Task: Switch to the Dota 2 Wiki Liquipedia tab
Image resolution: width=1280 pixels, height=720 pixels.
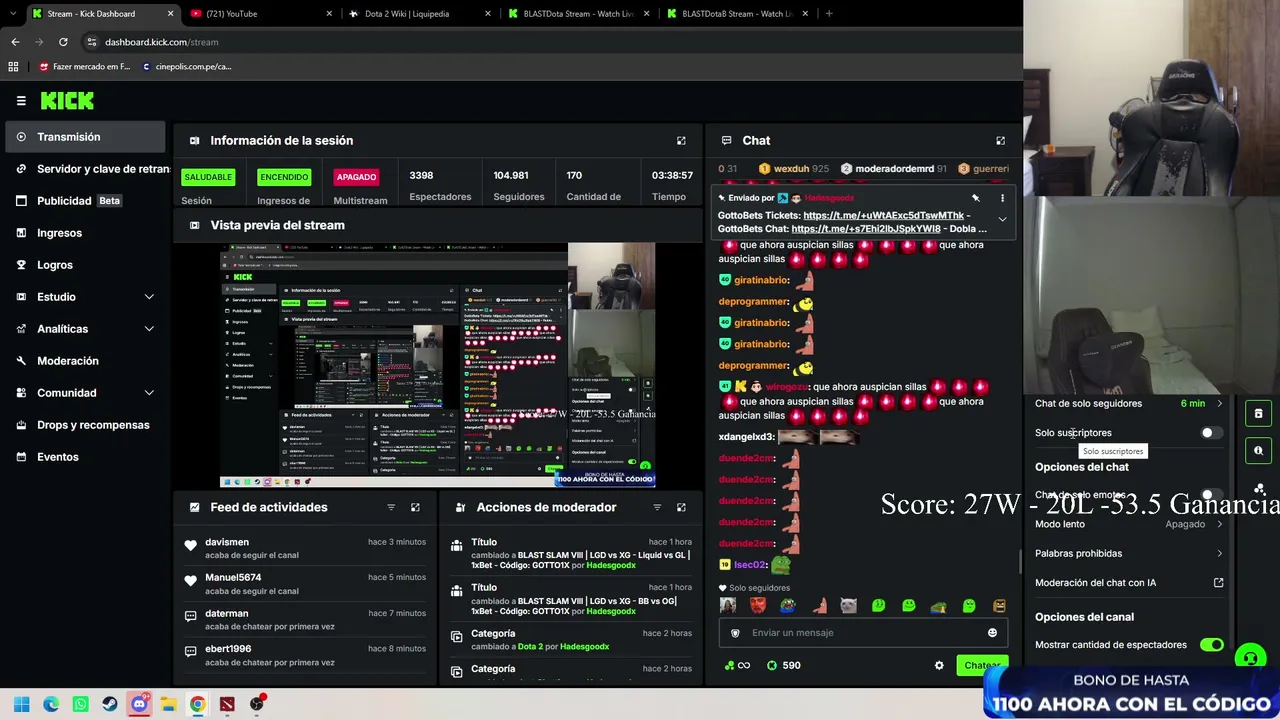Action: pyautogui.click(x=418, y=14)
